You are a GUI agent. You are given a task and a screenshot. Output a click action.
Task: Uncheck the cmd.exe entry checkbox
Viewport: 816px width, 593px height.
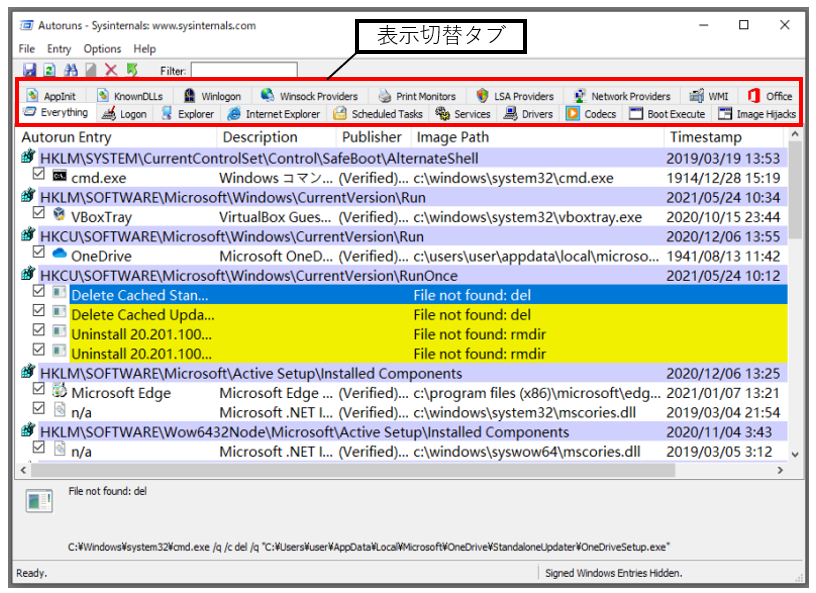click(39, 174)
